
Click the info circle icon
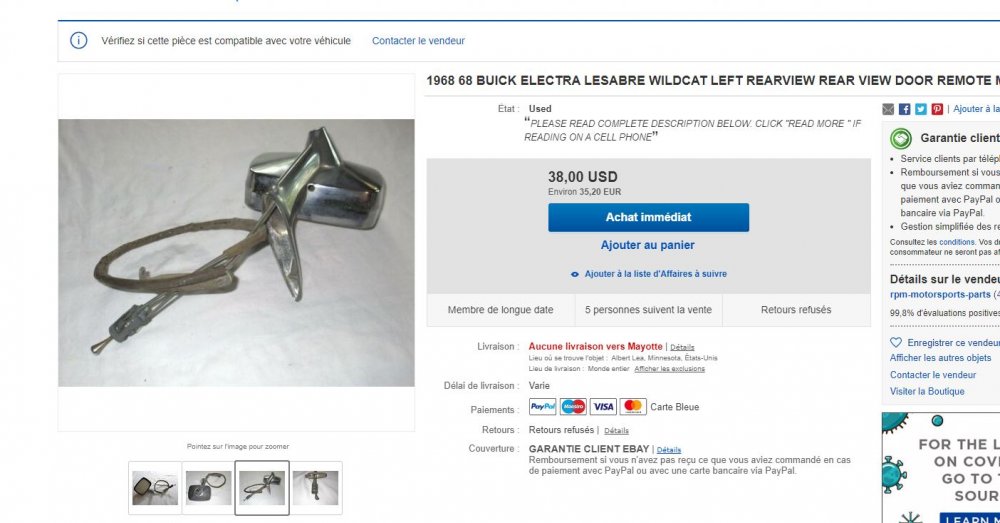(x=78, y=41)
